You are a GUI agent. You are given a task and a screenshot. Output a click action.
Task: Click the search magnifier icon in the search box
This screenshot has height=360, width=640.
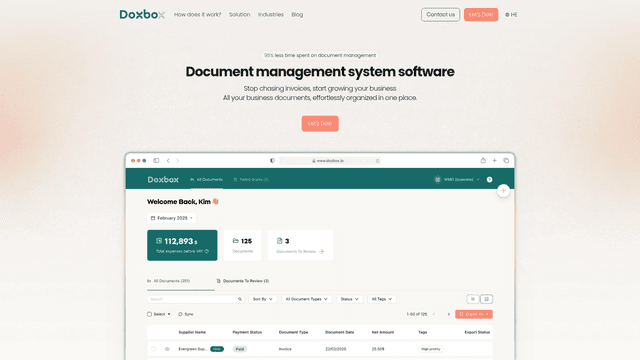tap(240, 299)
